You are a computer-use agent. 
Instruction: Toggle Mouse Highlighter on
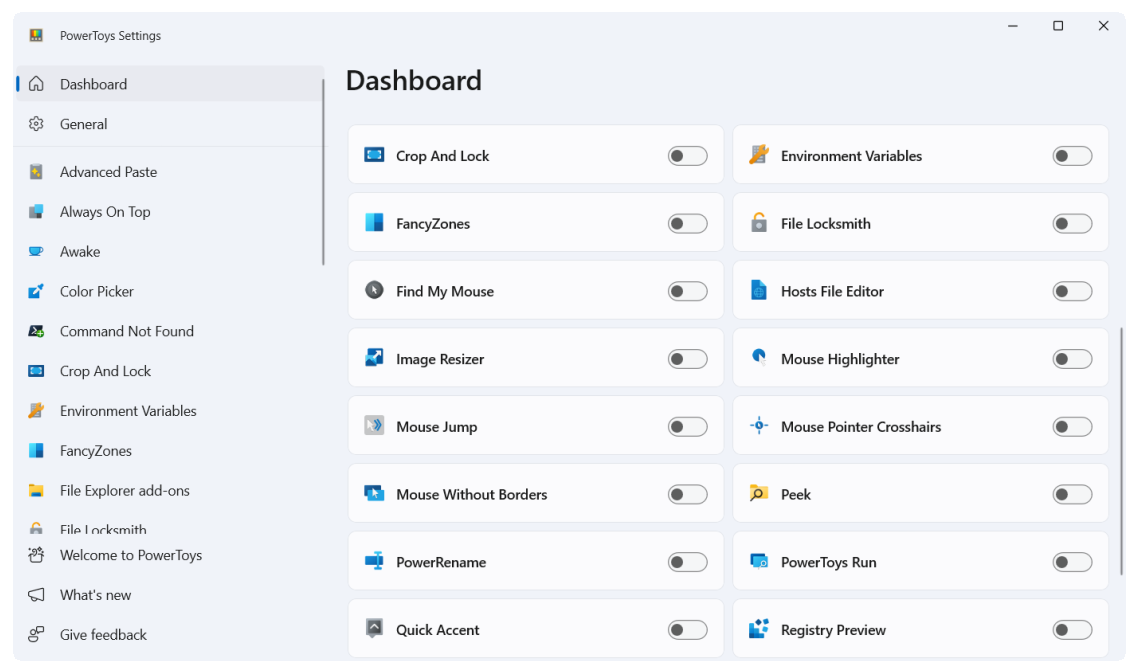point(1072,359)
